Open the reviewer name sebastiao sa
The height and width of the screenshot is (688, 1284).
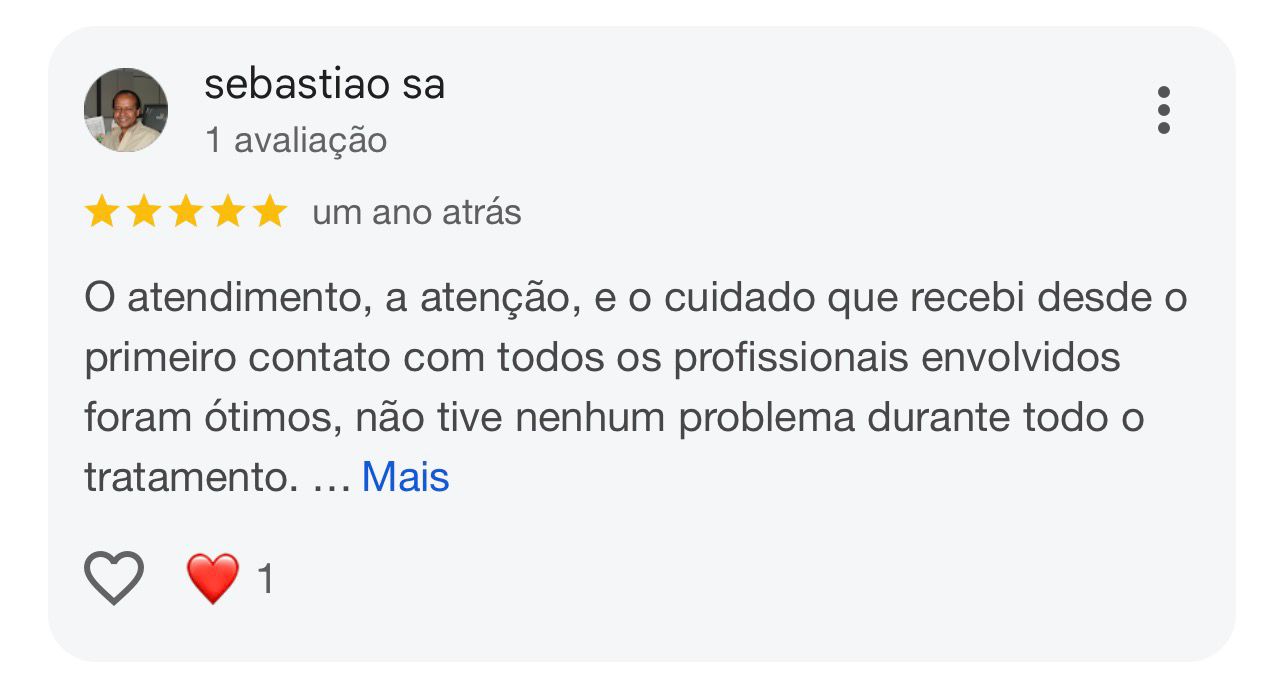pyautogui.click(x=324, y=85)
